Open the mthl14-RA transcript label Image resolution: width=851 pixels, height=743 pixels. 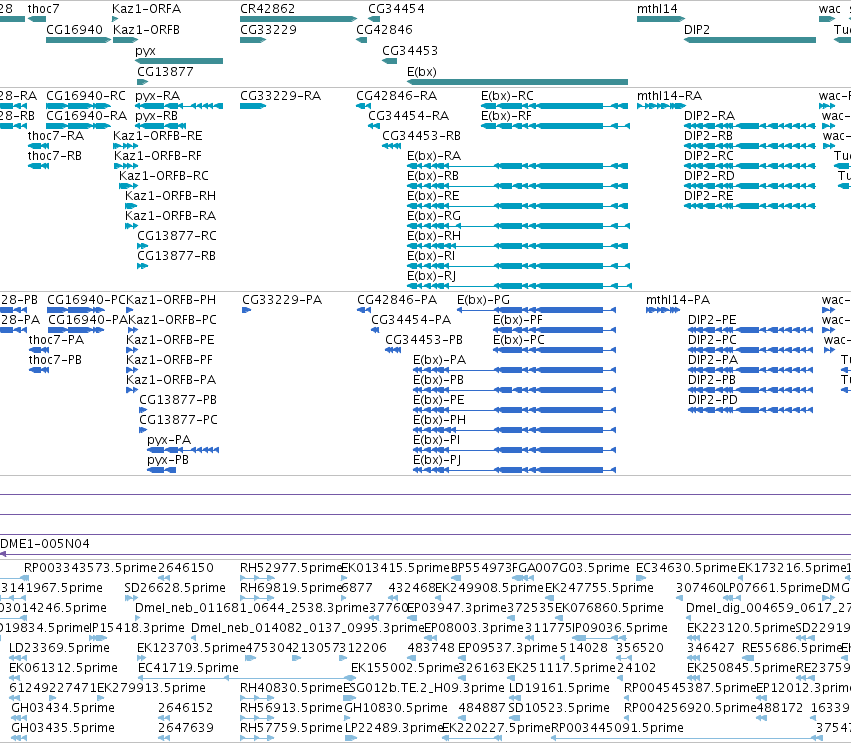pos(670,96)
